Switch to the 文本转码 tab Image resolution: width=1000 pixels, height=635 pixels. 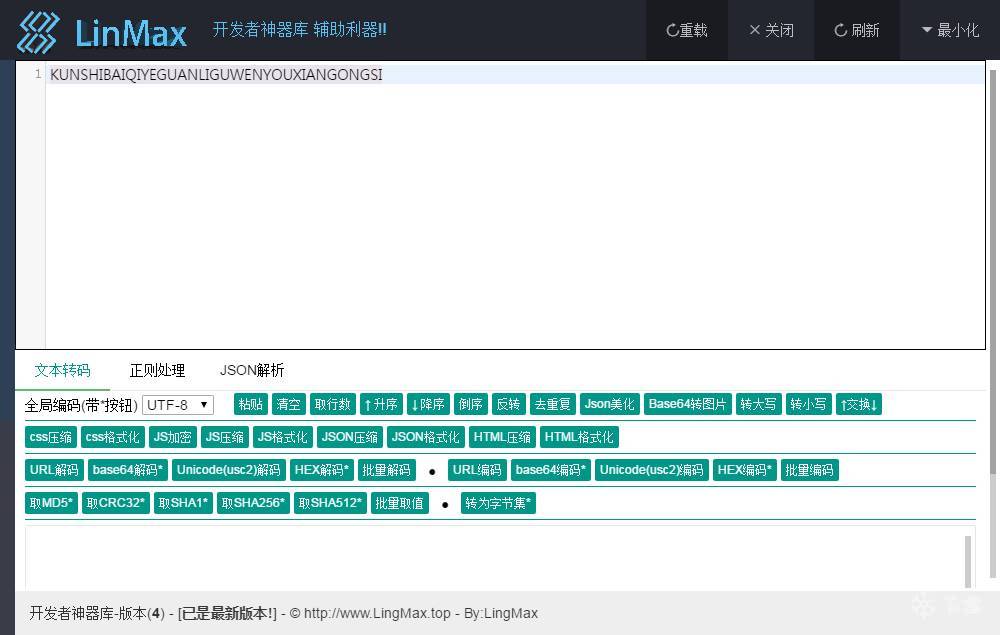click(x=62, y=370)
